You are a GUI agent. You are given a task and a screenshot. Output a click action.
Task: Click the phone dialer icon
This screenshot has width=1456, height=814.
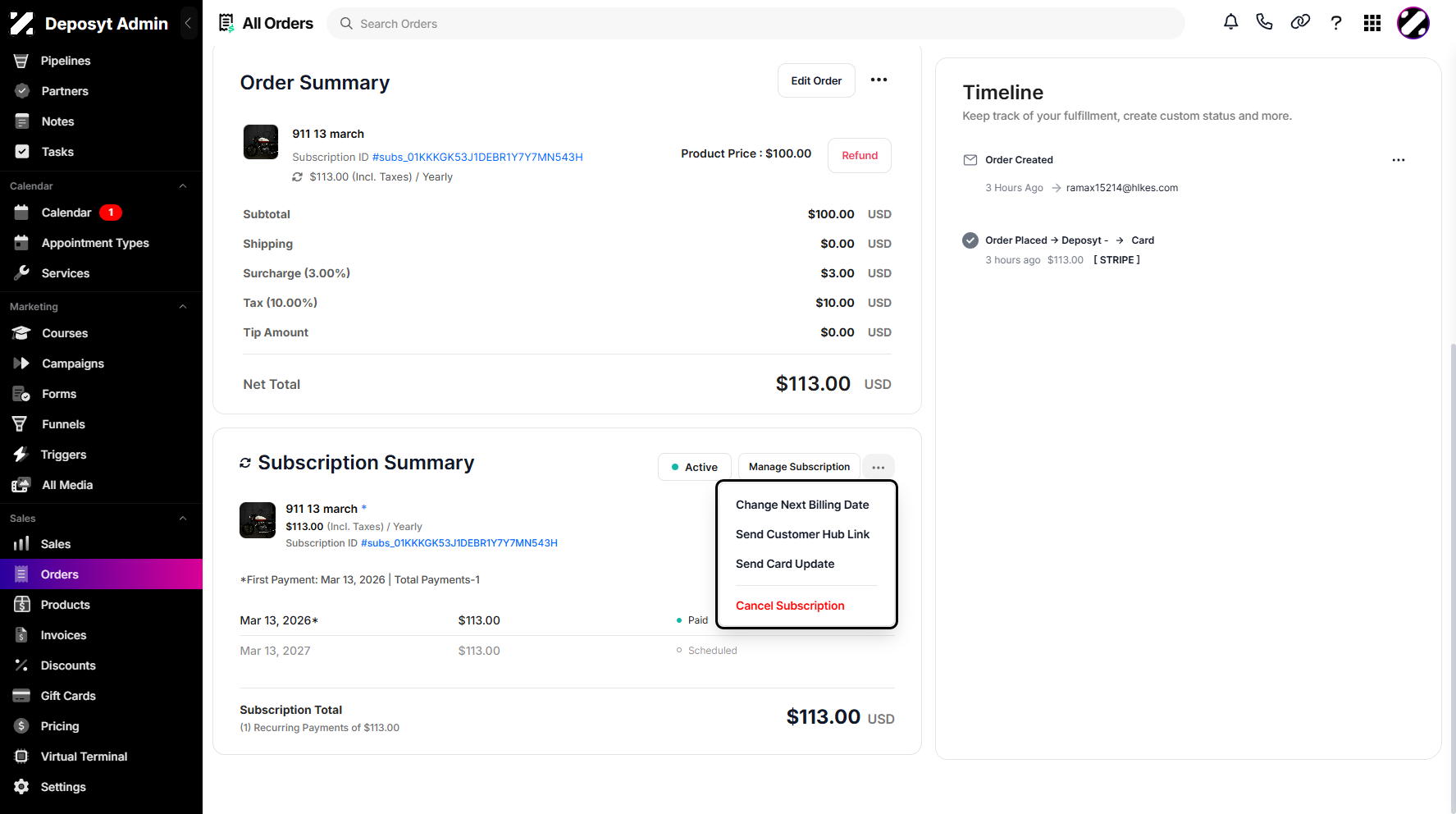tap(1264, 23)
